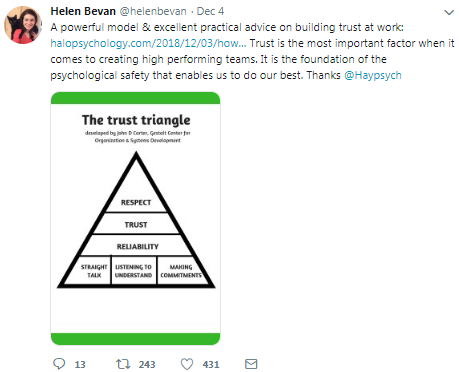Visit the @Haypsych mentioned profile
The image size is (459, 372).
(x=373, y=75)
